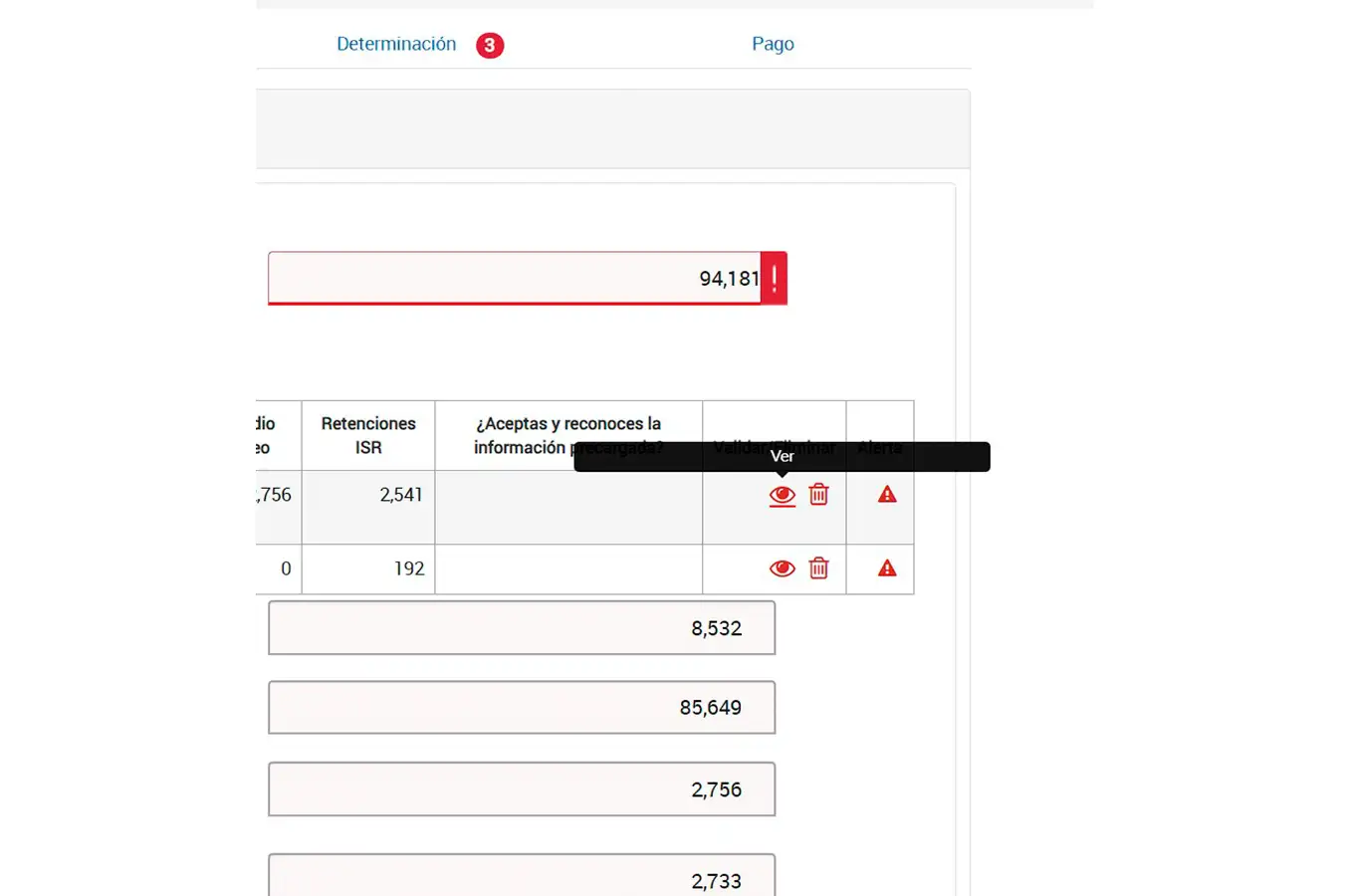Click the red badge showing 3 errors
This screenshot has width=1350, height=896.
pyautogui.click(x=489, y=46)
